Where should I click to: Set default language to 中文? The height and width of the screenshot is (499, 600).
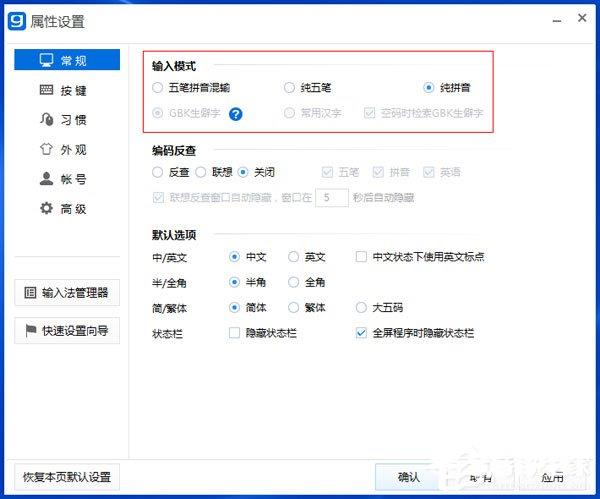(234, 256)
